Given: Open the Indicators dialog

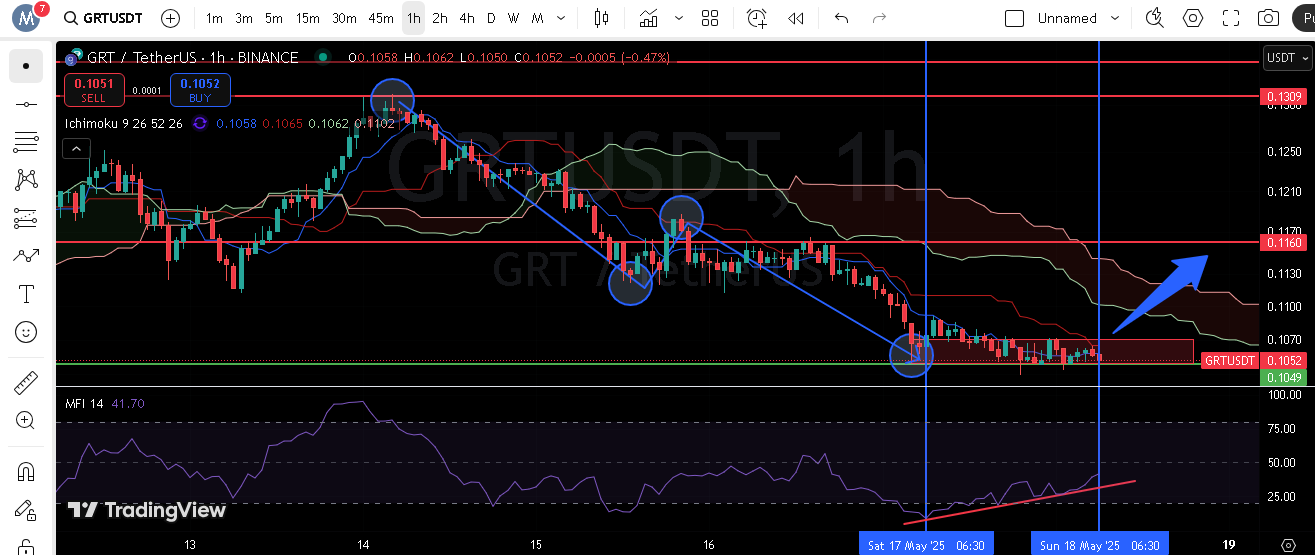Looking at the screenshot, I should point(649,18).
